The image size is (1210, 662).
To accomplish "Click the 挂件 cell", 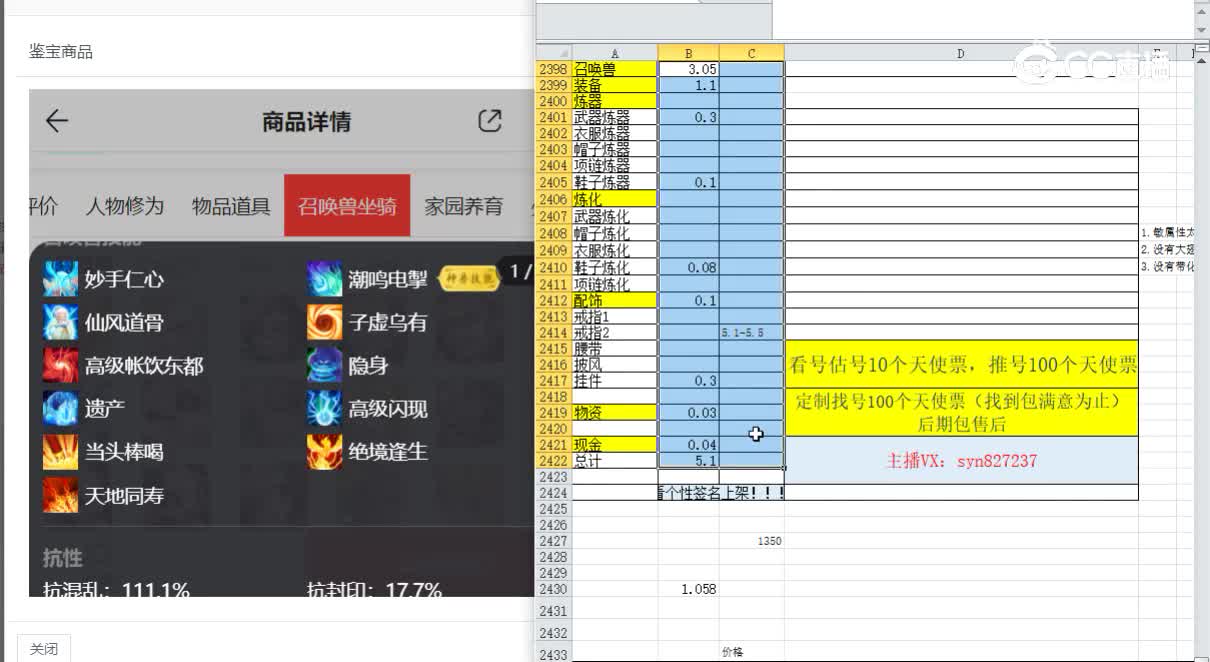I will point(614,381).
